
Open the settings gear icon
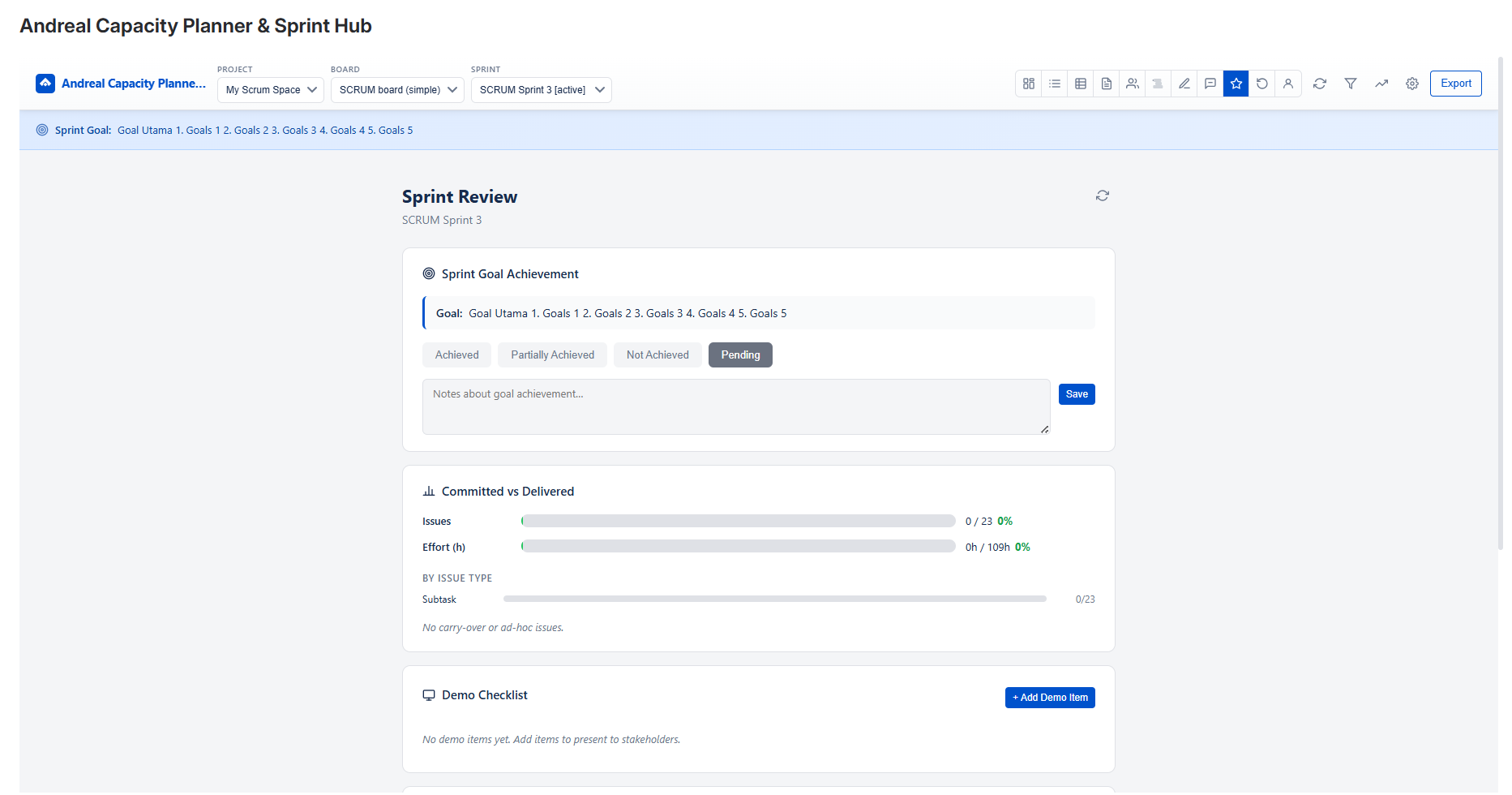(1412, 84)
